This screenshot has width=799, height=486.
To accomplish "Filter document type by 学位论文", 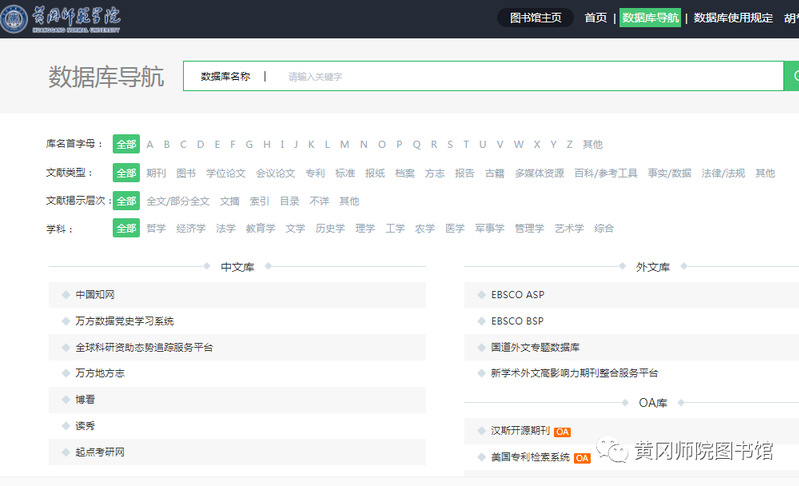I will (x=225, y=173).
